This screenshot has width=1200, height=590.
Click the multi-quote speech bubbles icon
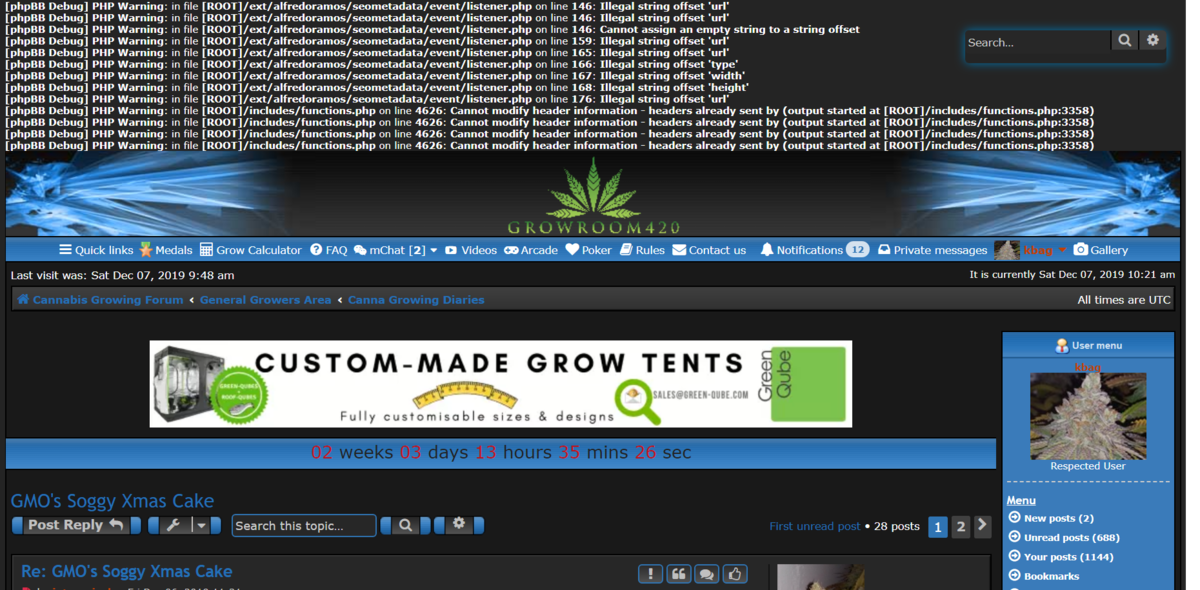pyautogui.click(x=707, y=574)
